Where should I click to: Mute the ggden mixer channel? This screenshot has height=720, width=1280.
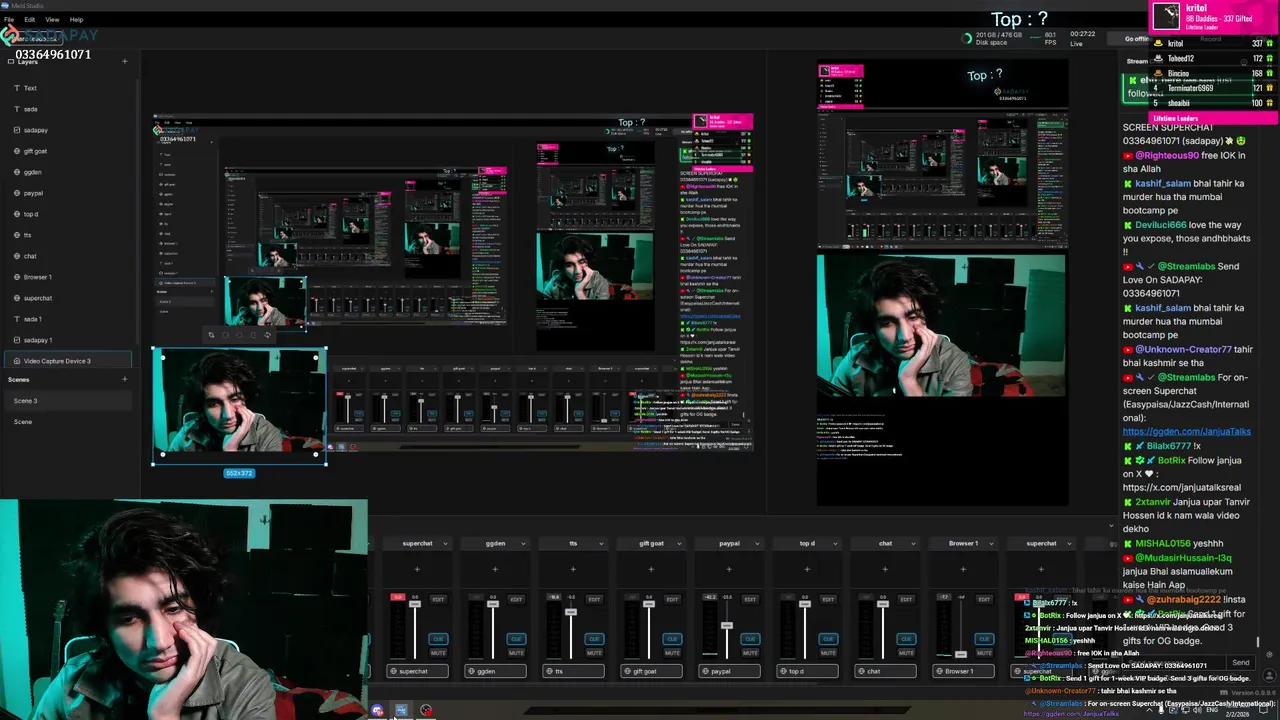pyautogui.click(x=516, y=652)
